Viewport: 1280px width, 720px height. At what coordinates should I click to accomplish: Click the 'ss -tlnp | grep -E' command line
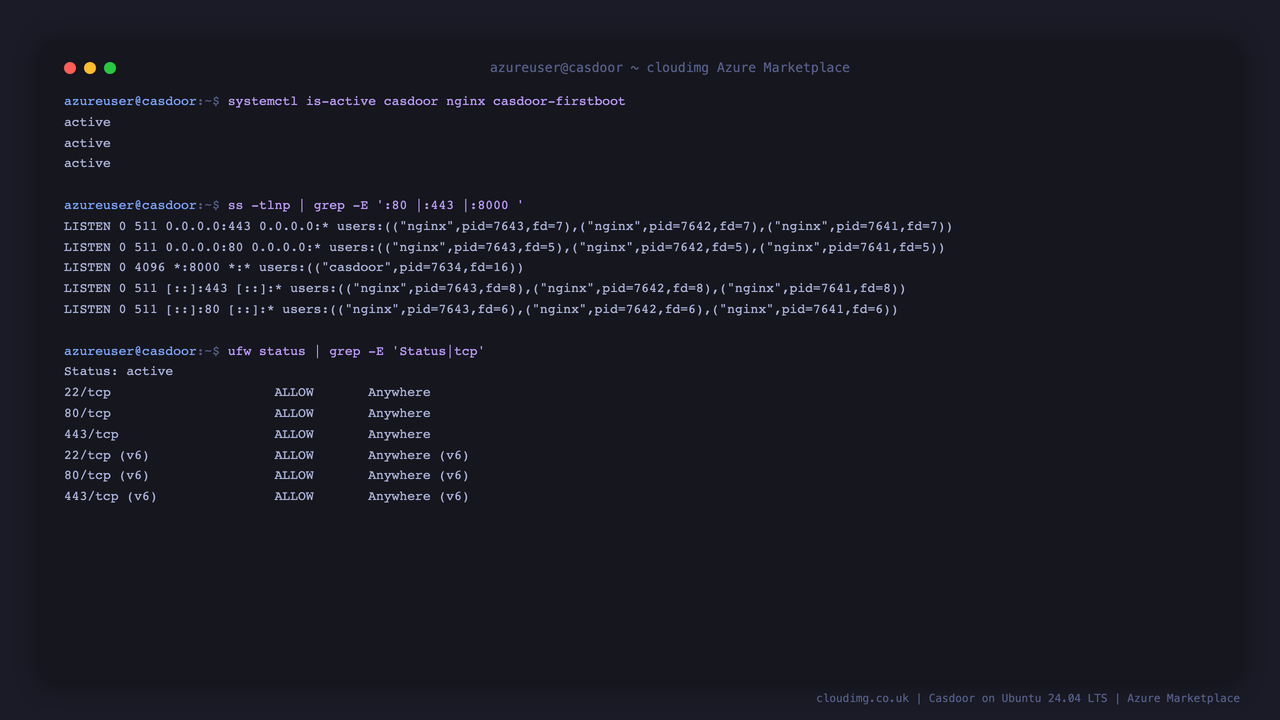(x=376, y=205)
